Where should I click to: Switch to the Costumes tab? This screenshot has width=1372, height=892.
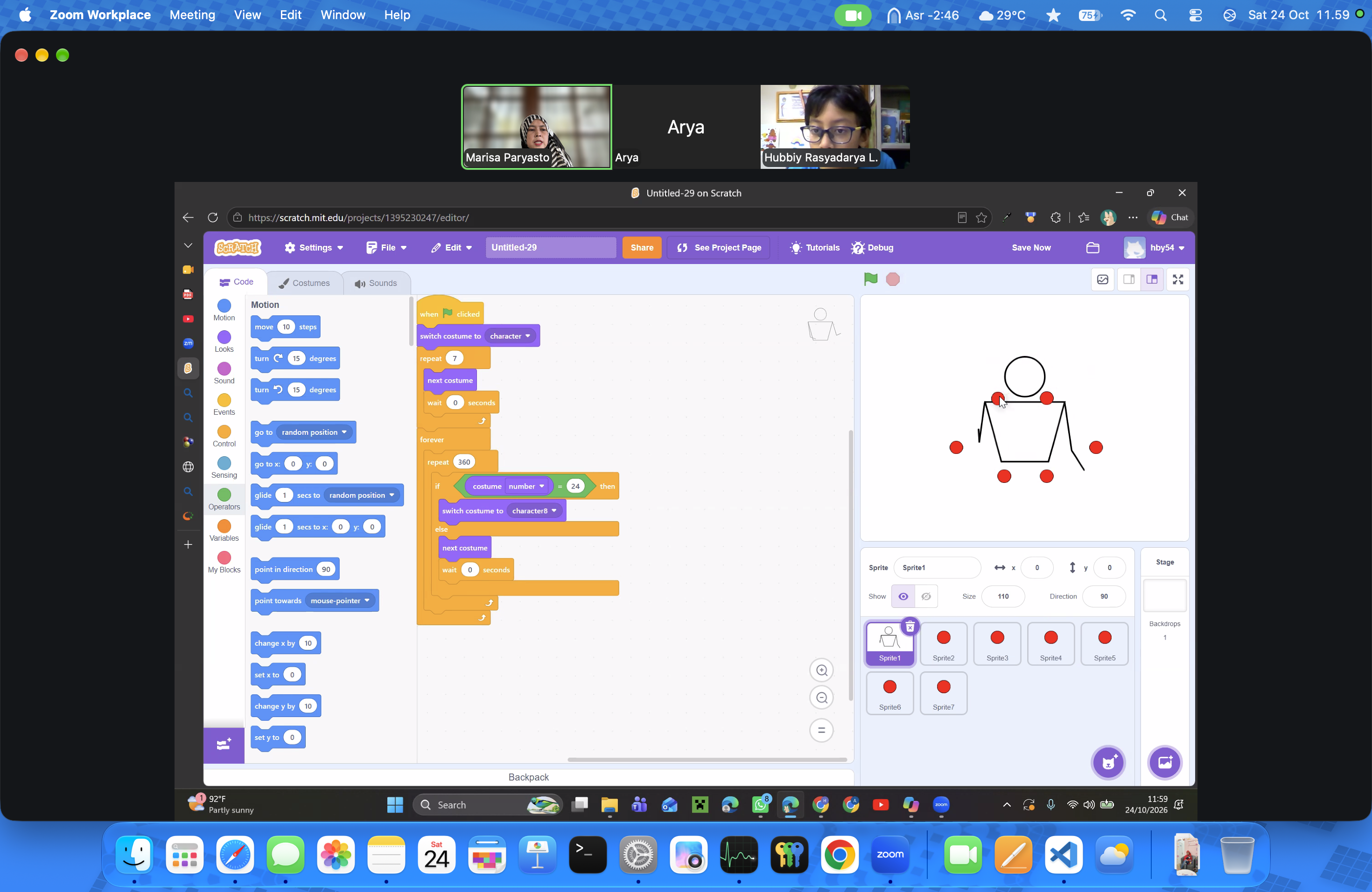click(304, 283)
